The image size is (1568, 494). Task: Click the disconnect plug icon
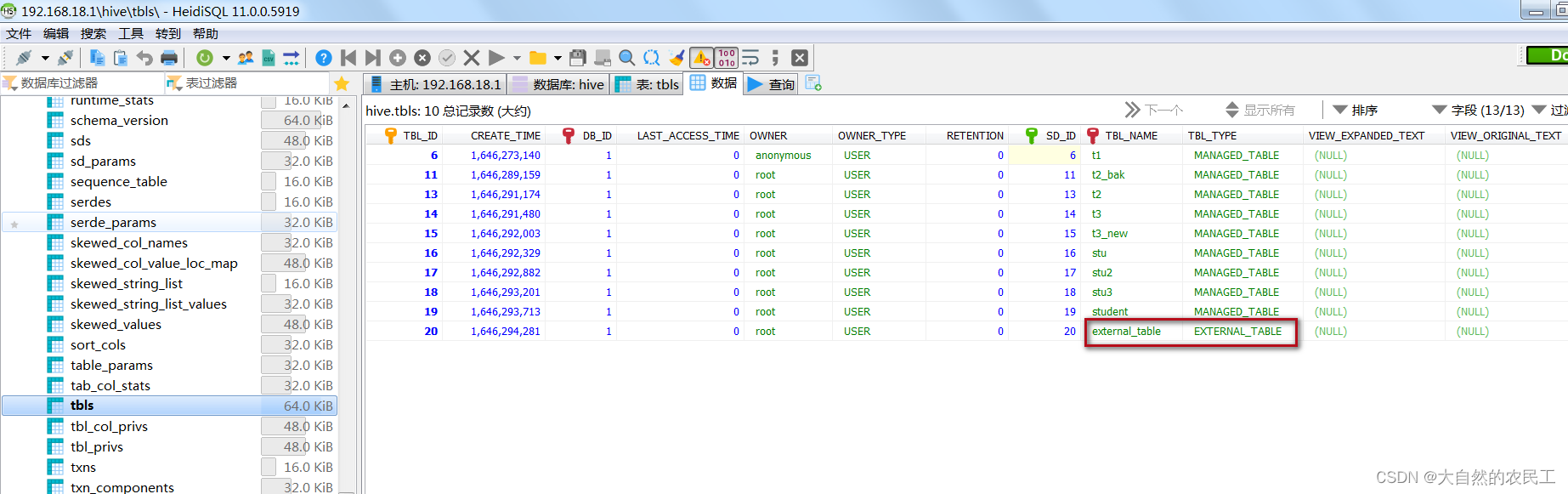pyautogui.click(x=65, y=58)
